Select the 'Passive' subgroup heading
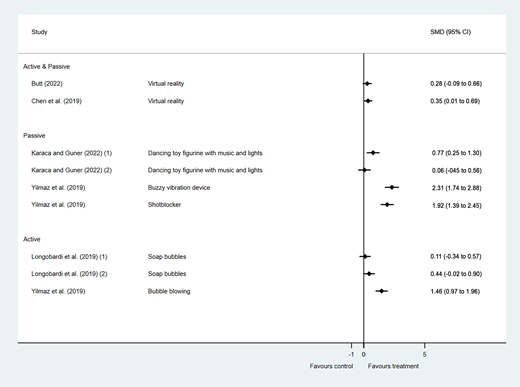520x387 pixels. click(x=34, y=136)
